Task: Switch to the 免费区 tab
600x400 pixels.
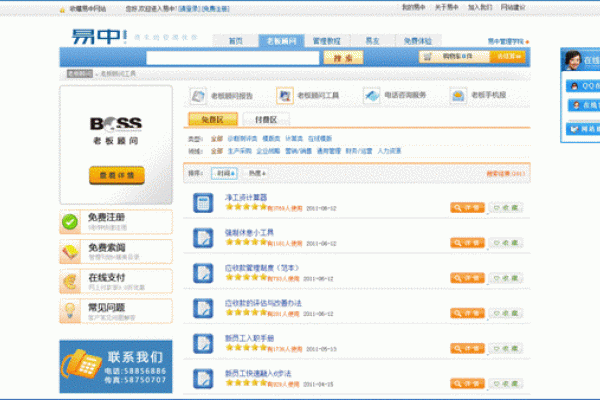Action: pyautogui.click(x=213, y=120)
